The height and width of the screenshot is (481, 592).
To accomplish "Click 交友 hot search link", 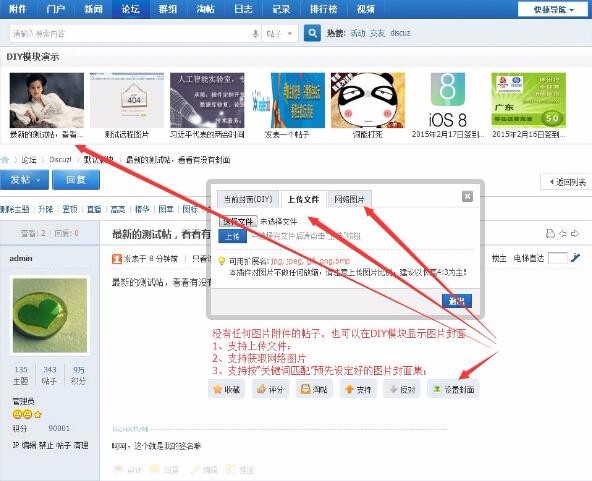I will click(377, 33).
